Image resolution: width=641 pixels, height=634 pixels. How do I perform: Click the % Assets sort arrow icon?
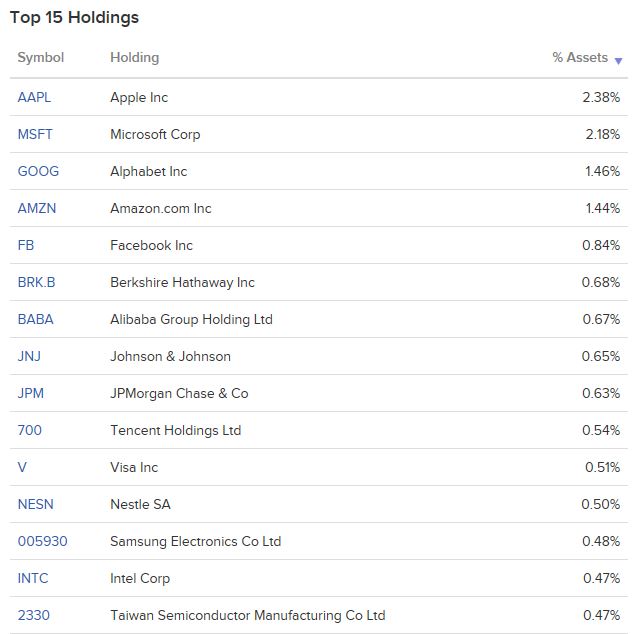(x=618, y=61)
